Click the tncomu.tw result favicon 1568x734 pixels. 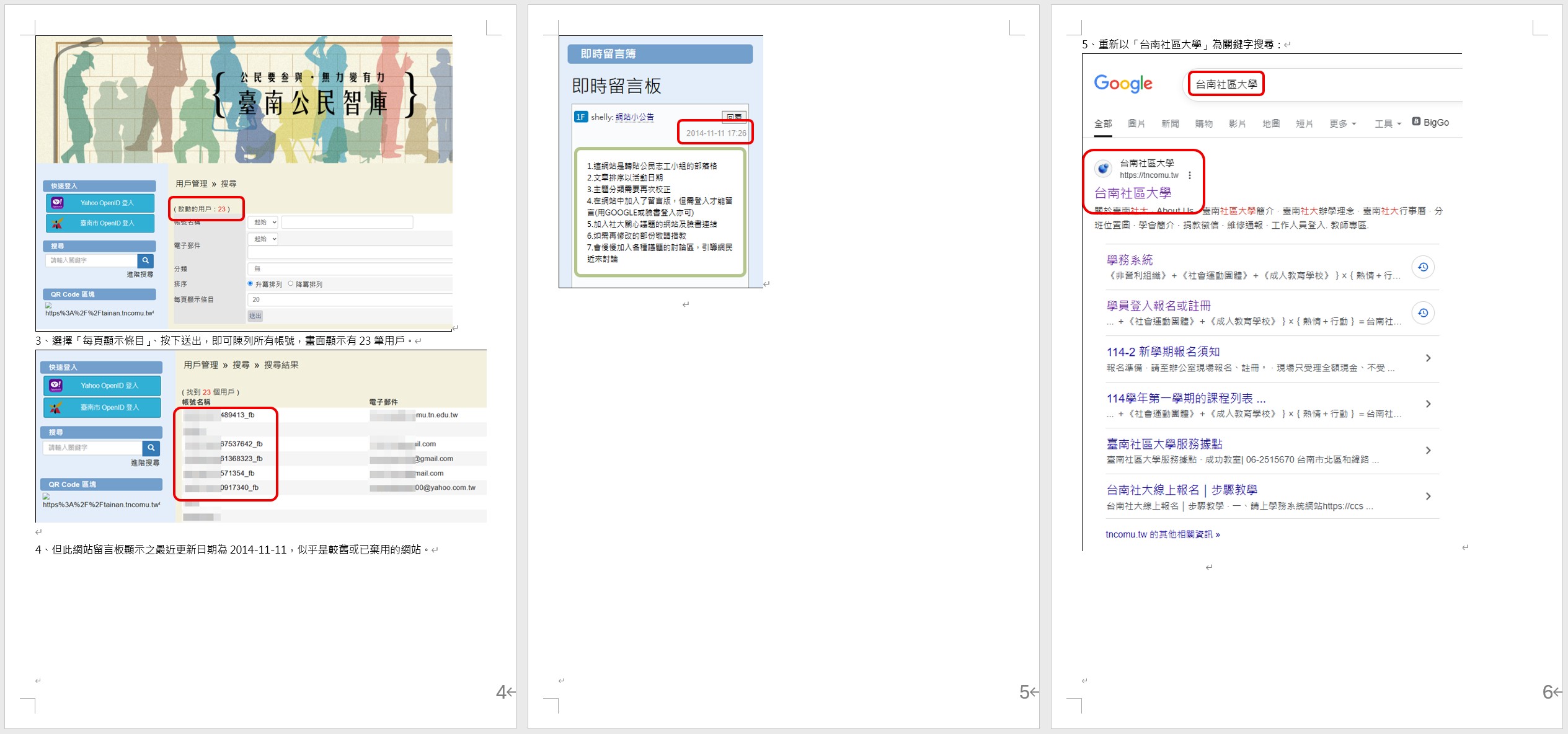(1103, 168)
